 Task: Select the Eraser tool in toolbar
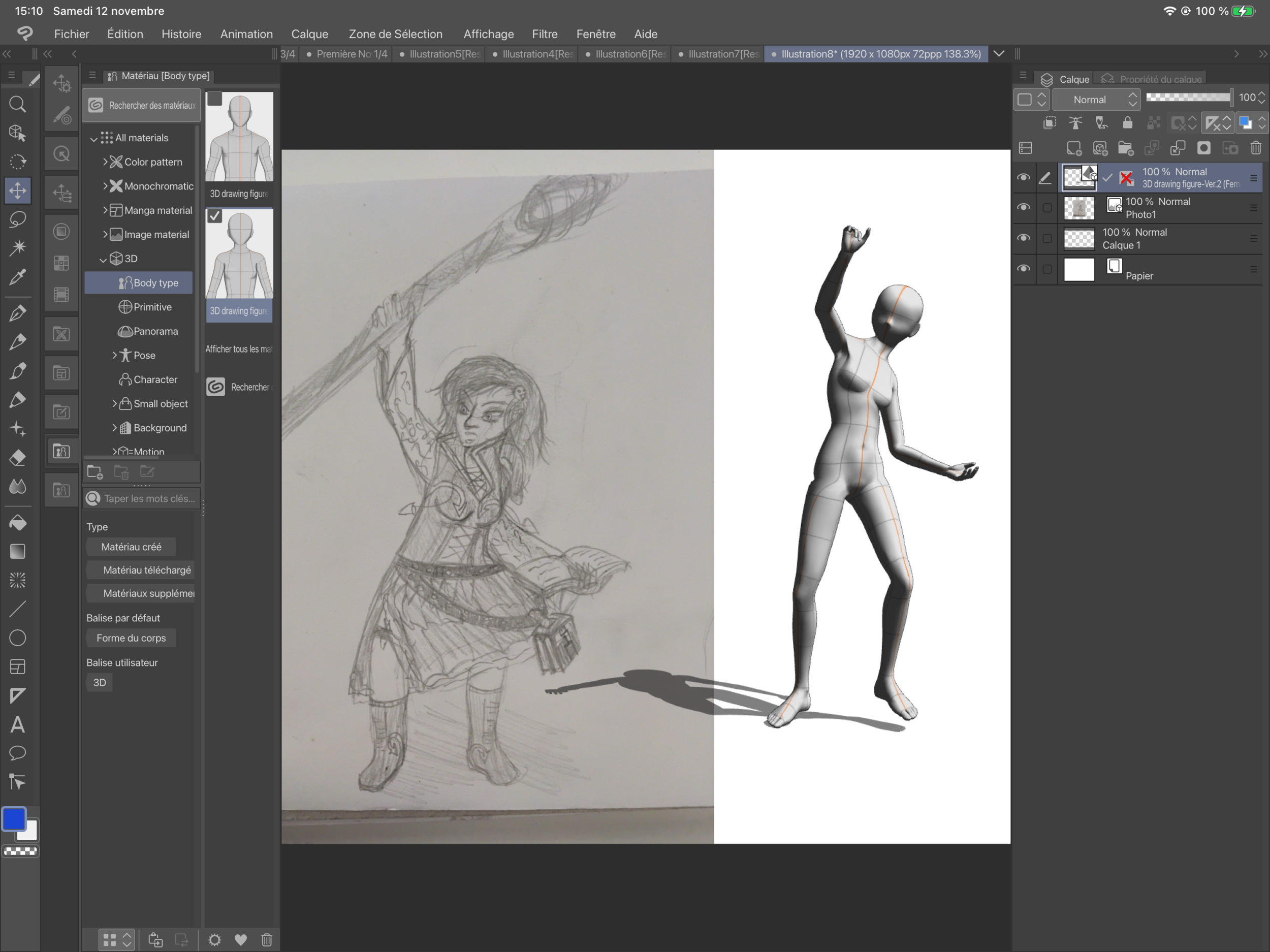click(x=17, y=458)
